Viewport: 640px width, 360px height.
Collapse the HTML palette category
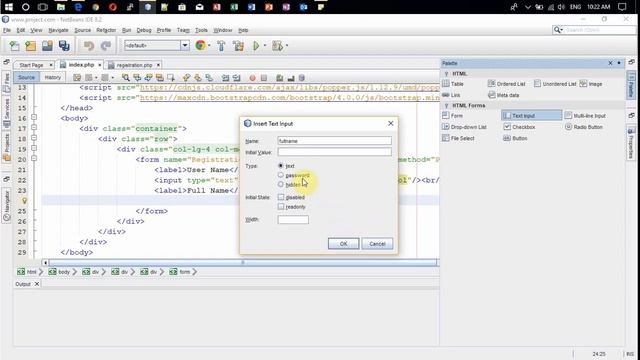pyautogui.click(x=446, y=74)
